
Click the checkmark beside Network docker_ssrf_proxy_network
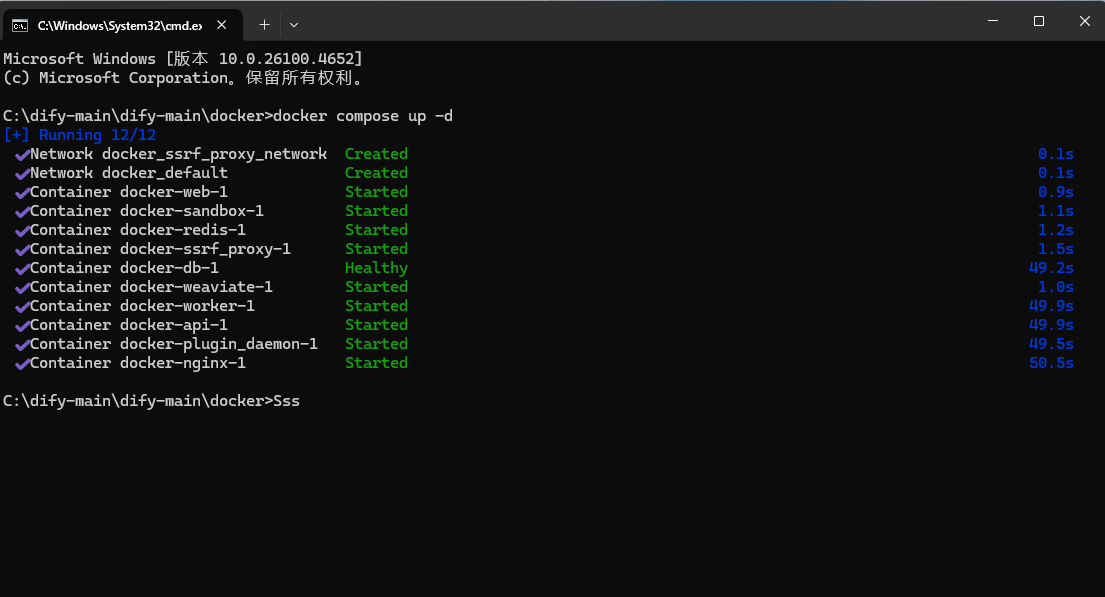[22, 153]
